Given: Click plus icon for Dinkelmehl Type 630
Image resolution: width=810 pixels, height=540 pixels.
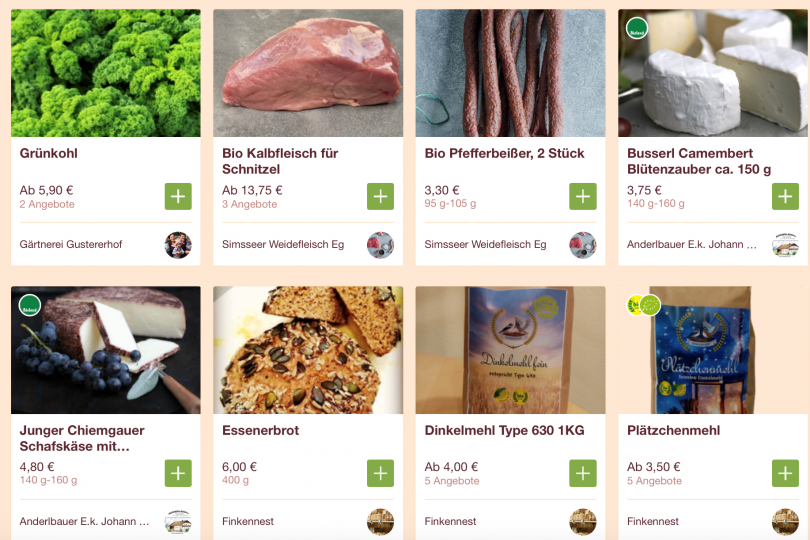Looking at the screenshot, I should point(583,473).
